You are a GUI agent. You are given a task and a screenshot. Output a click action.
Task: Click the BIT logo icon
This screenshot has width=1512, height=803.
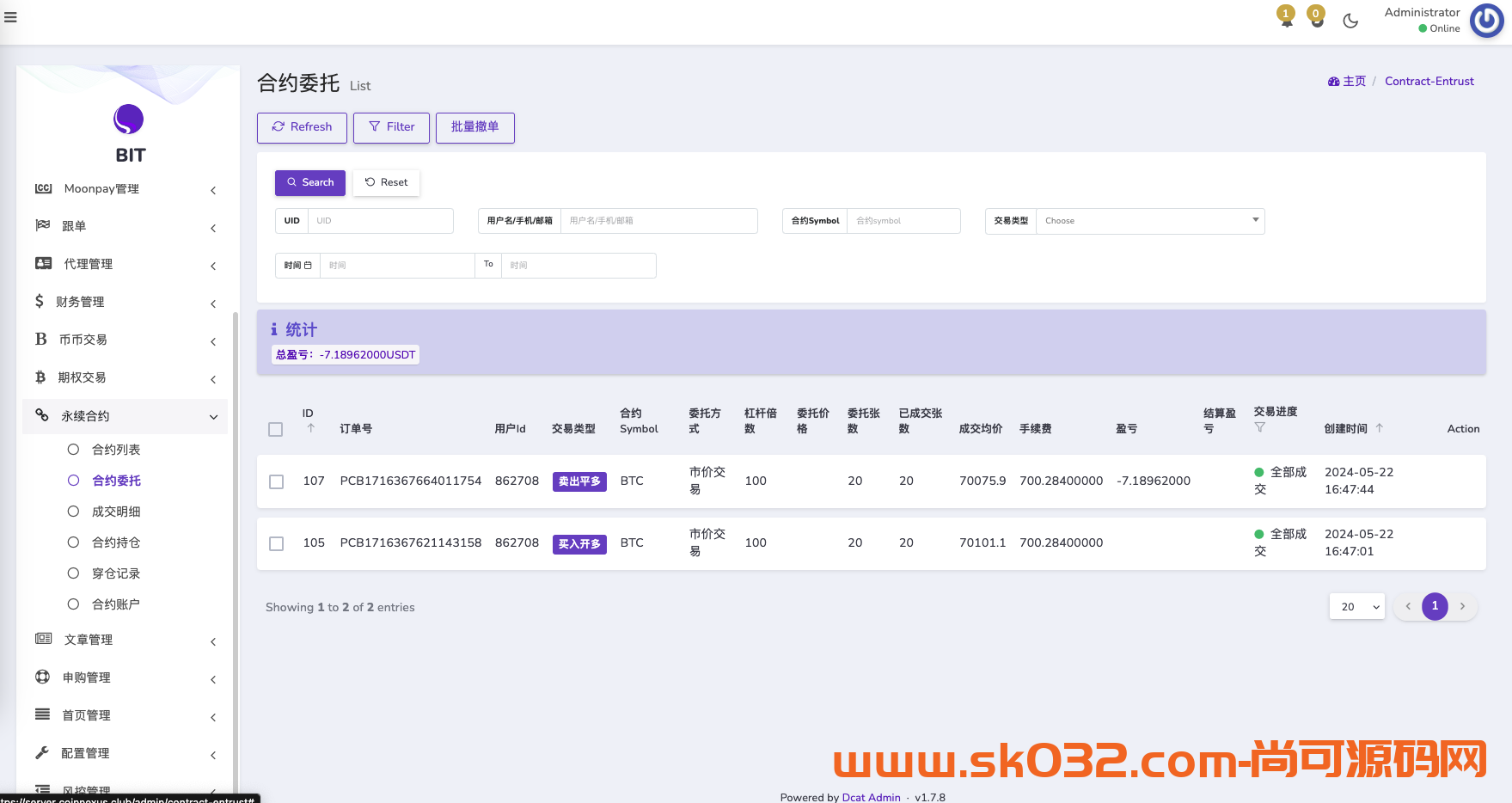coord(128,120)
